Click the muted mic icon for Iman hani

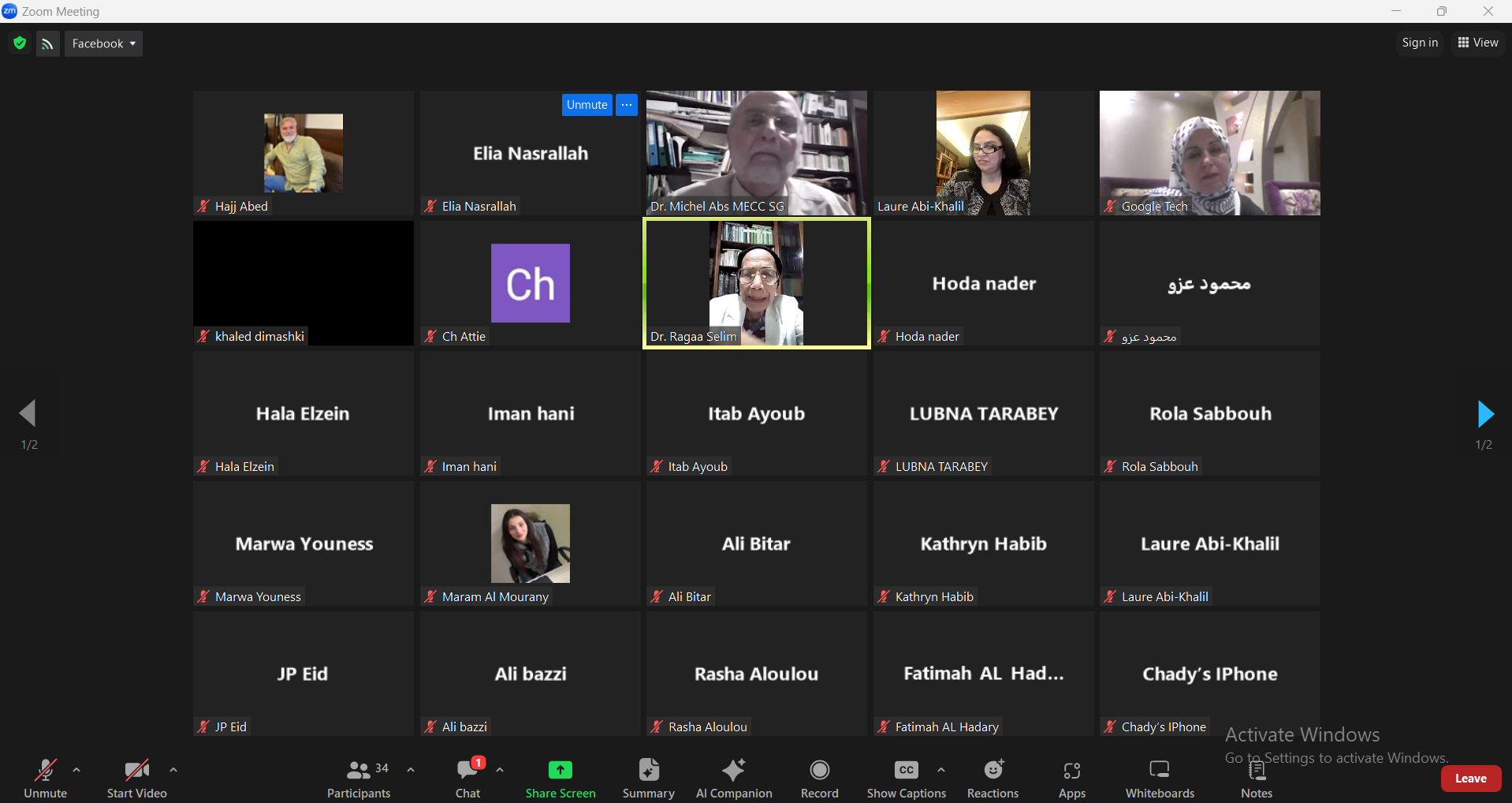click(431, 467)
